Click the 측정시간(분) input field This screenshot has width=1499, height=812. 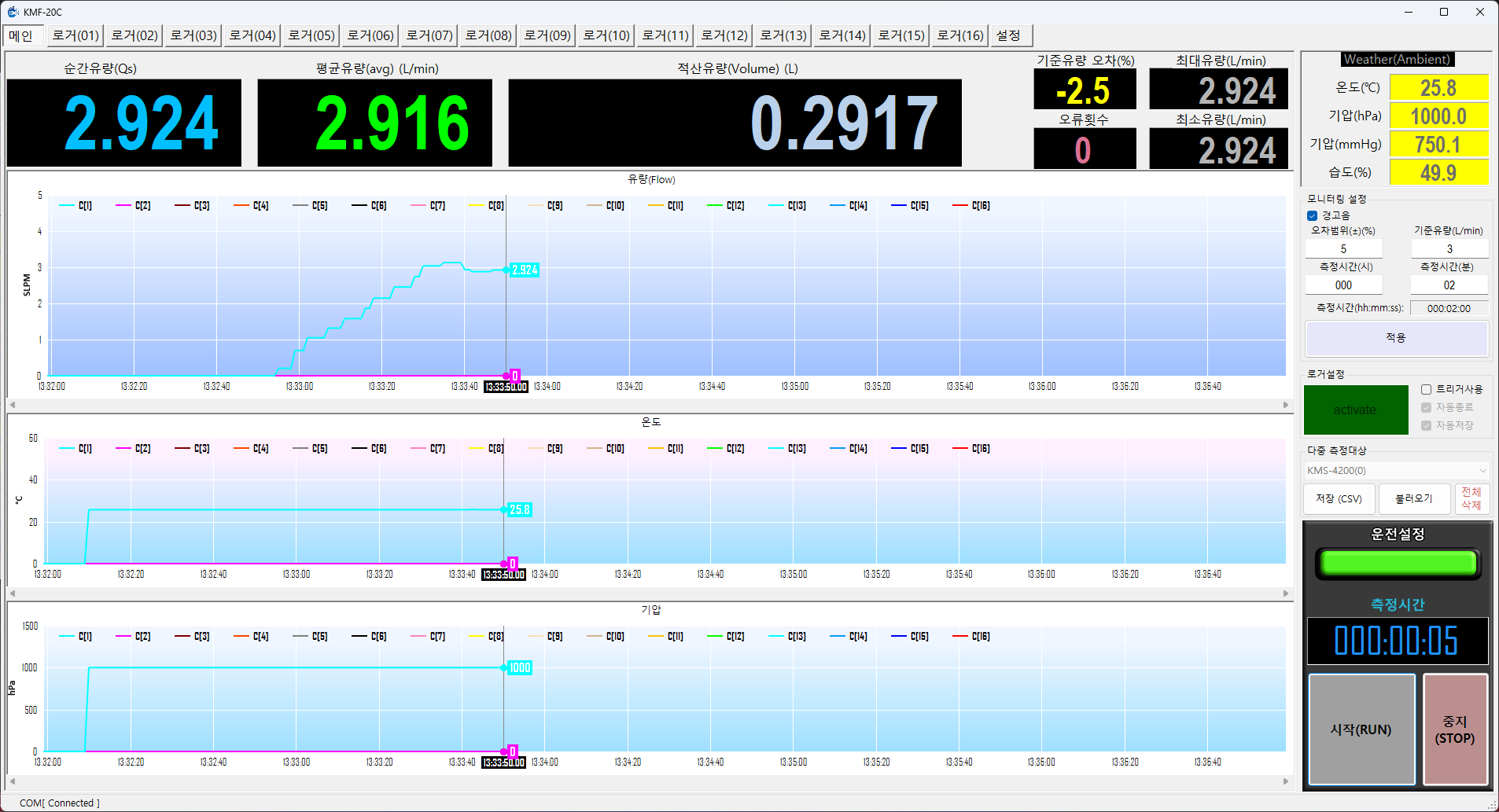pos(1449,285)
